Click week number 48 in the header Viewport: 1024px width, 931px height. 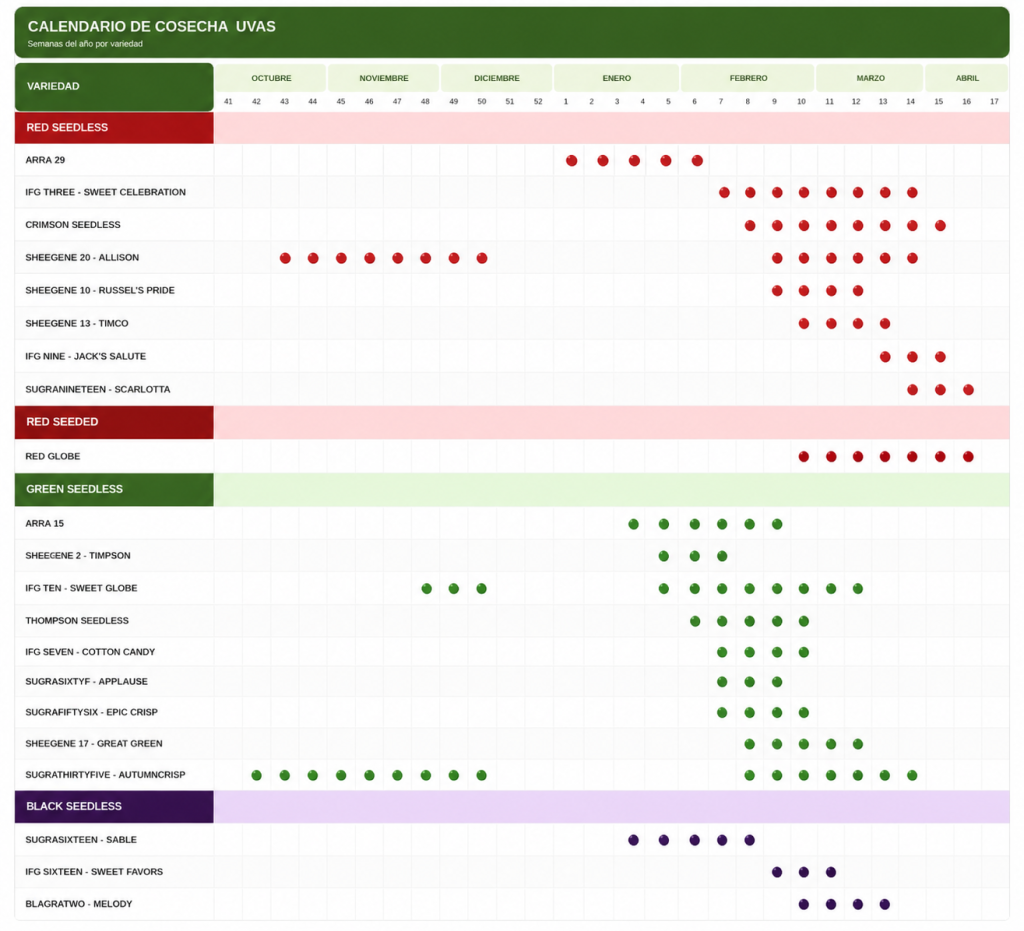coord(425,101)
